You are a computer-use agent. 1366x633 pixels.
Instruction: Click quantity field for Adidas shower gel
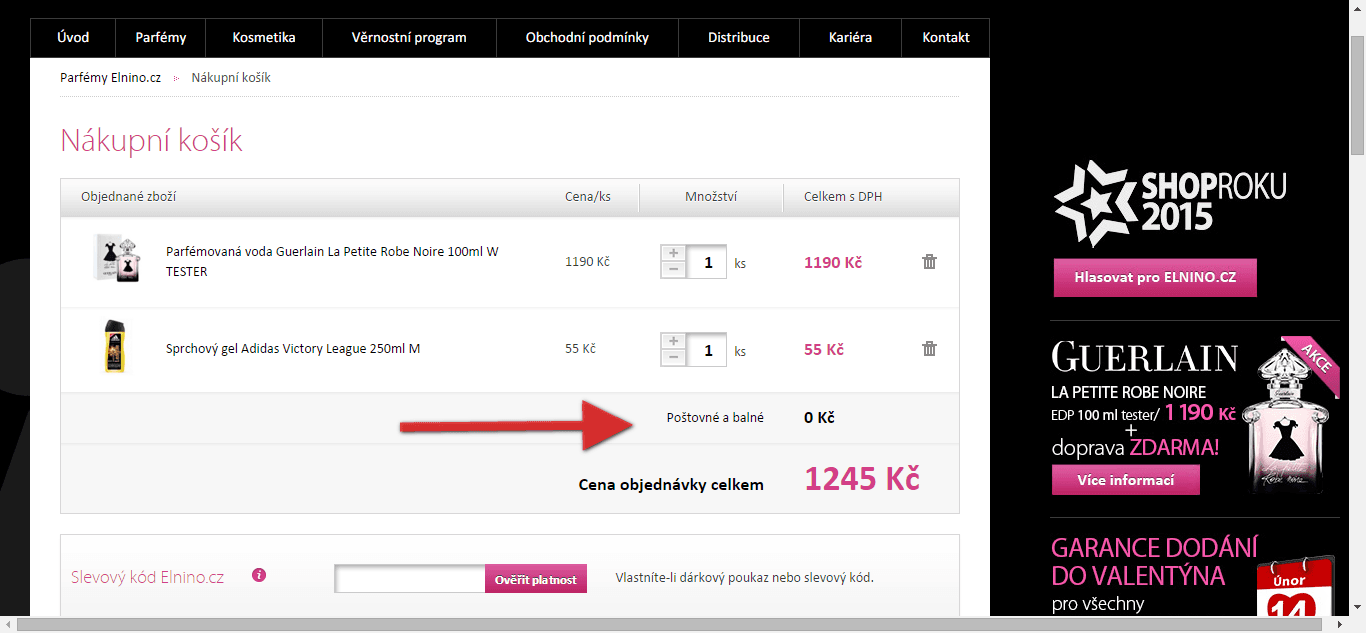[x=707, y=350]
